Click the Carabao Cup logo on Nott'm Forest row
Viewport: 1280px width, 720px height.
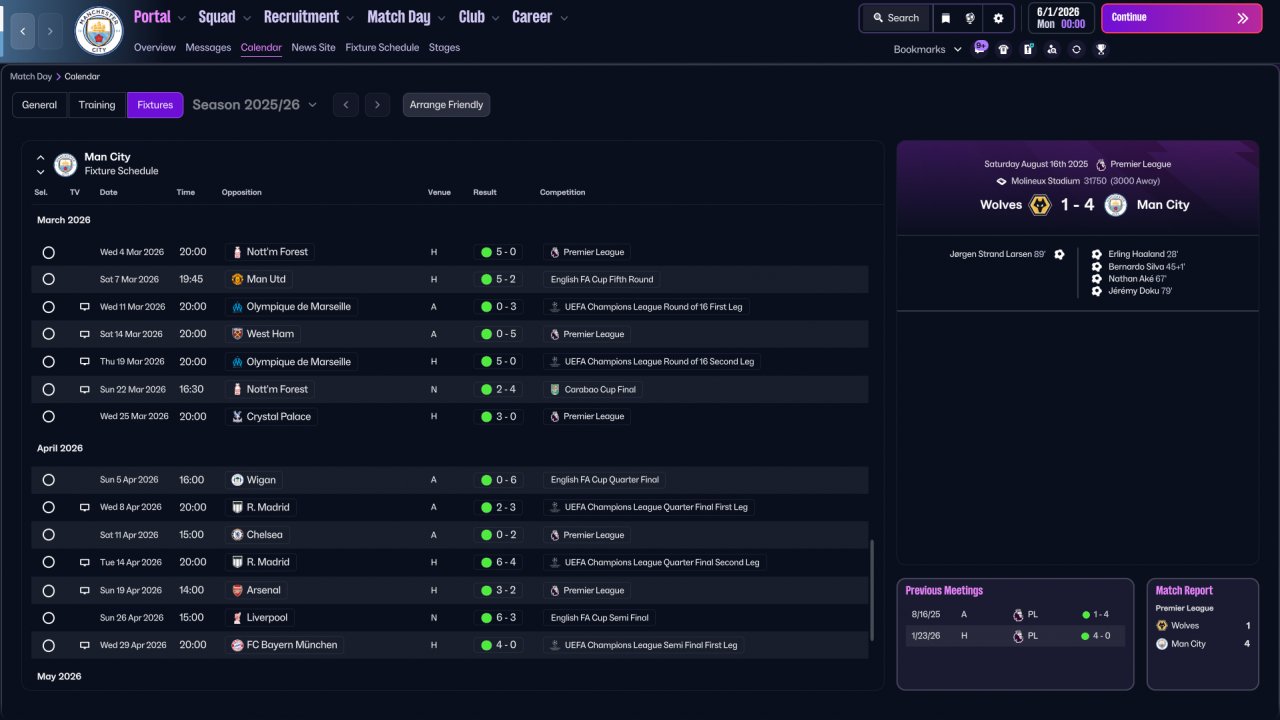coord(555,389)
